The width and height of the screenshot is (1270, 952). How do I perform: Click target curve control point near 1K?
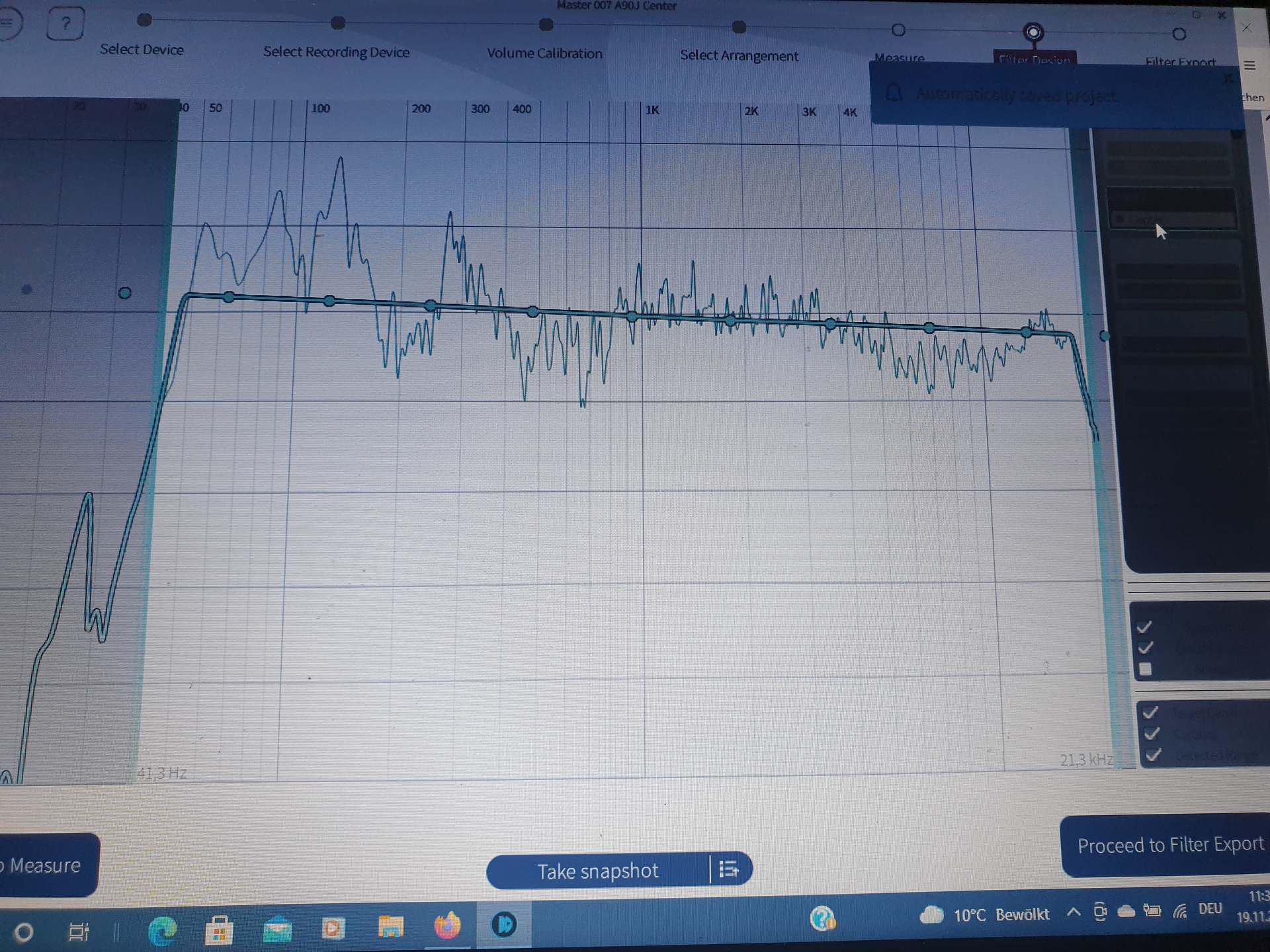(632, 317)
